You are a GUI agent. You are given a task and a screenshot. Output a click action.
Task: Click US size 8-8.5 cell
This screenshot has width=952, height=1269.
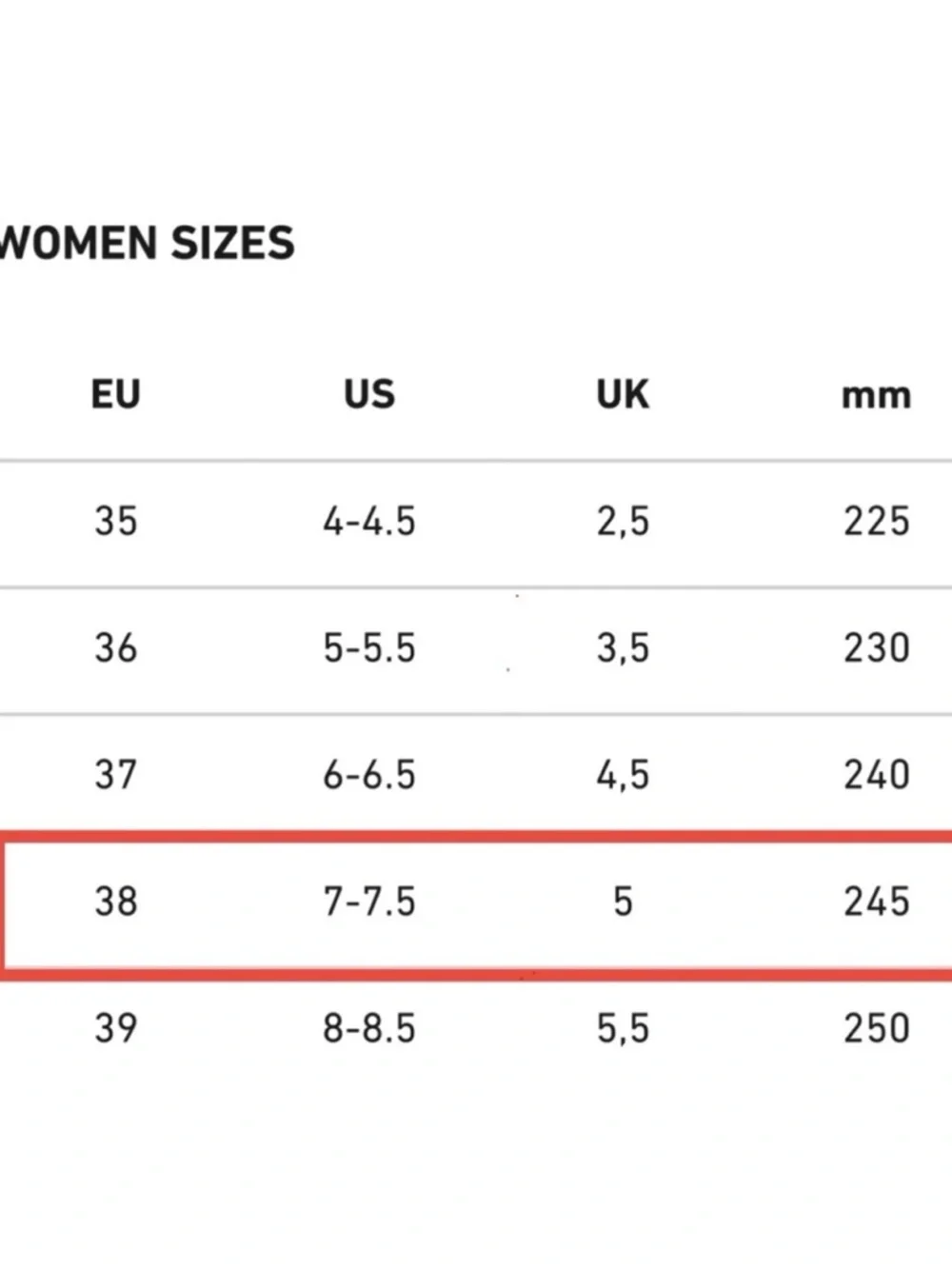coord(369,1028)
